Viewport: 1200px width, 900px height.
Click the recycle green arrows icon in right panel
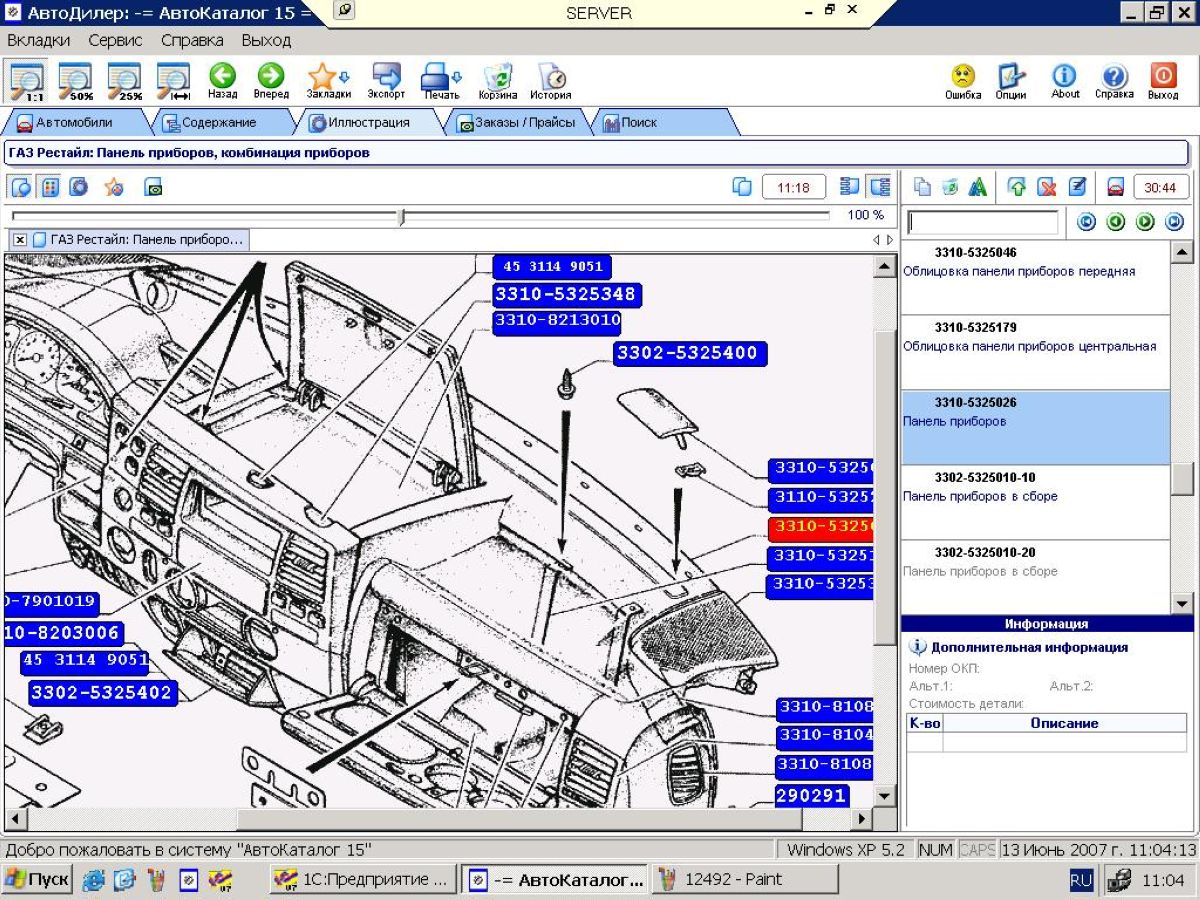[950, 187]
